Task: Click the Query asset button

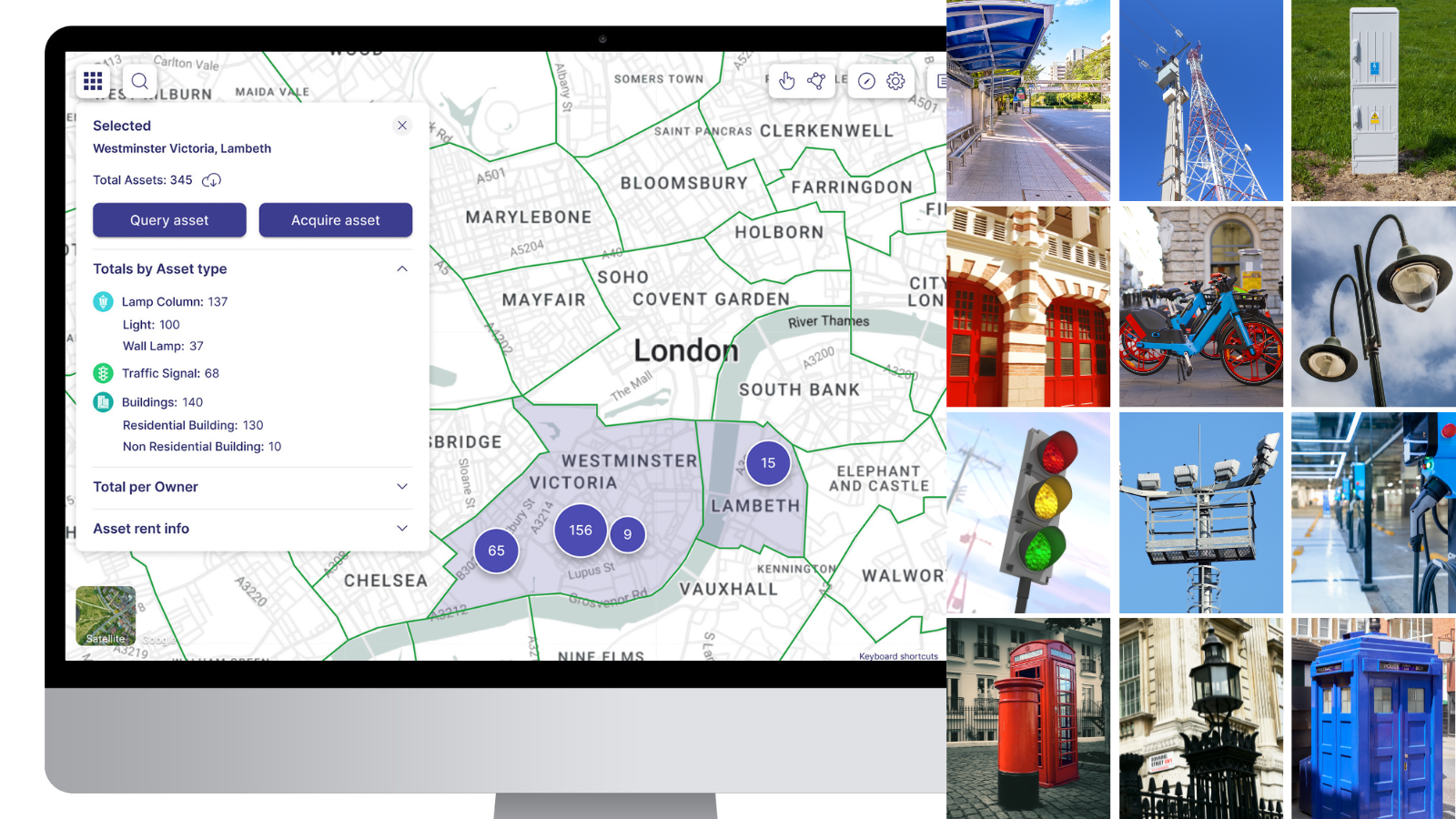Action: click(168, 219)
